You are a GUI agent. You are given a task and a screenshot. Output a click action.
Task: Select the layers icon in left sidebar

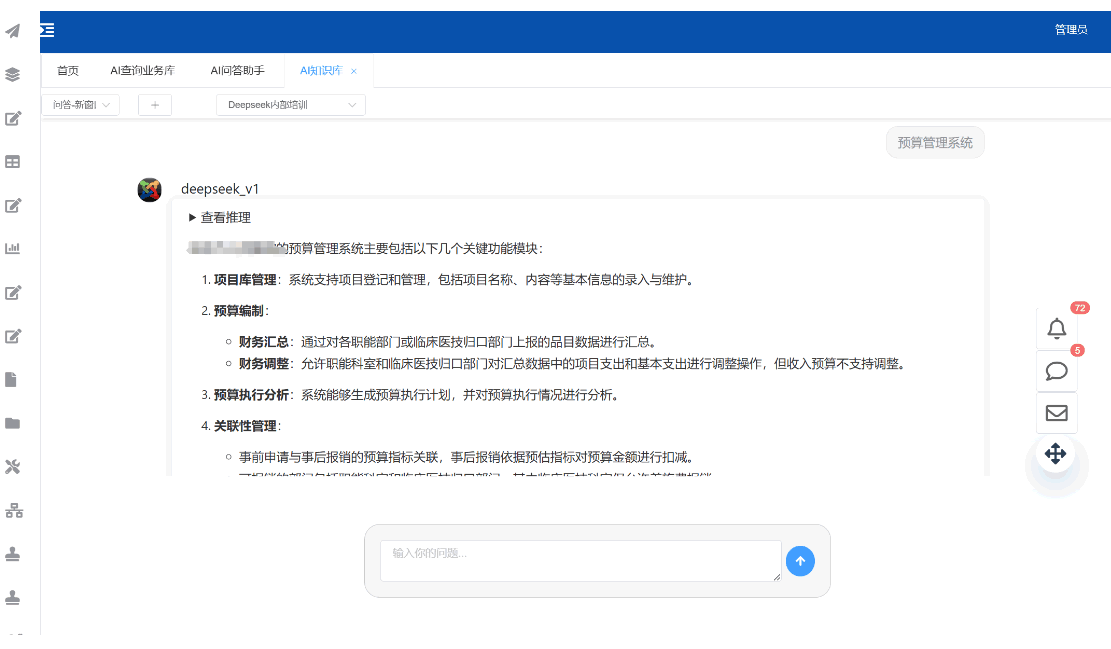(13, 75)
